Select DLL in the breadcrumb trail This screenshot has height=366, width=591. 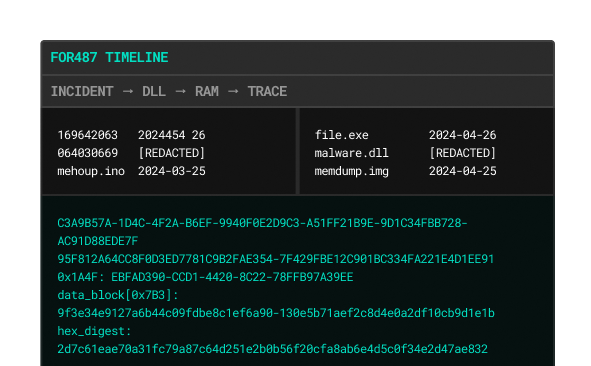click(154, 92)
